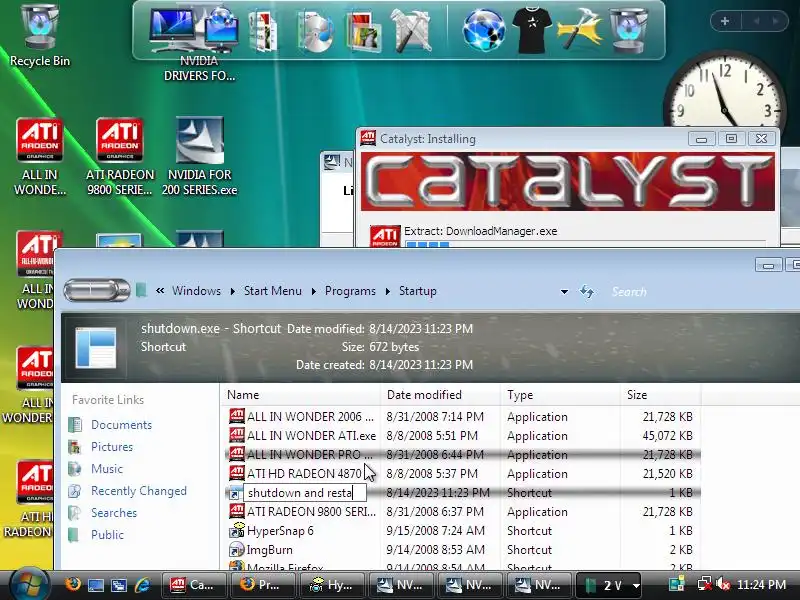Click Switch between windows quick launch icon
The image size is (800, 600).
point(119,585)
